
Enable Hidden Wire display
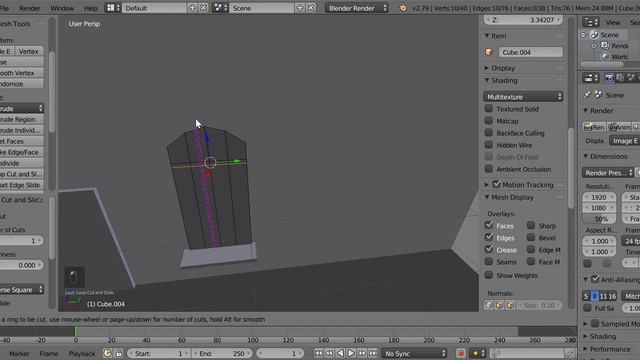click(489, 145)
